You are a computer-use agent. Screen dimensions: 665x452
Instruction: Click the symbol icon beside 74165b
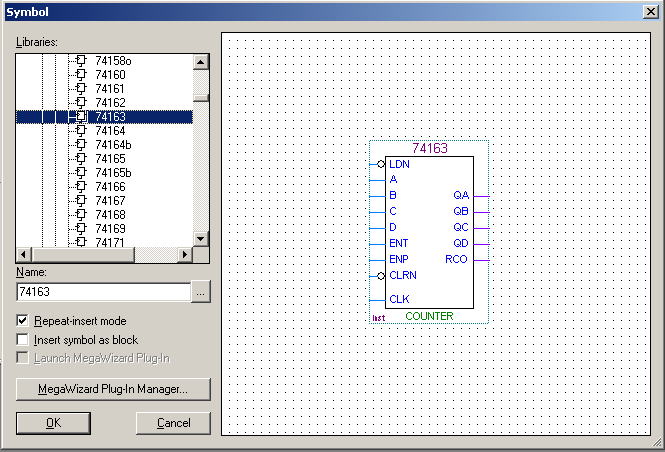click(81, 173)
